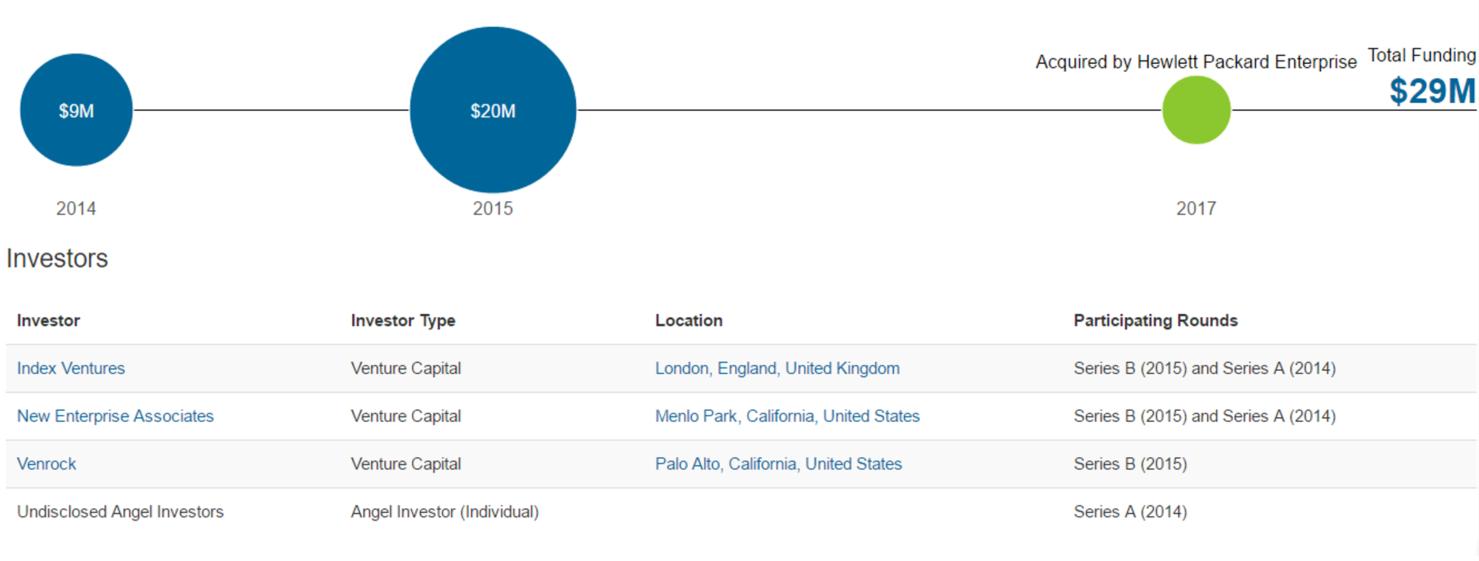Screen dimensions: 1479x561
Task: Click the 2015 year label on timeline
Action: click(493, 208)
